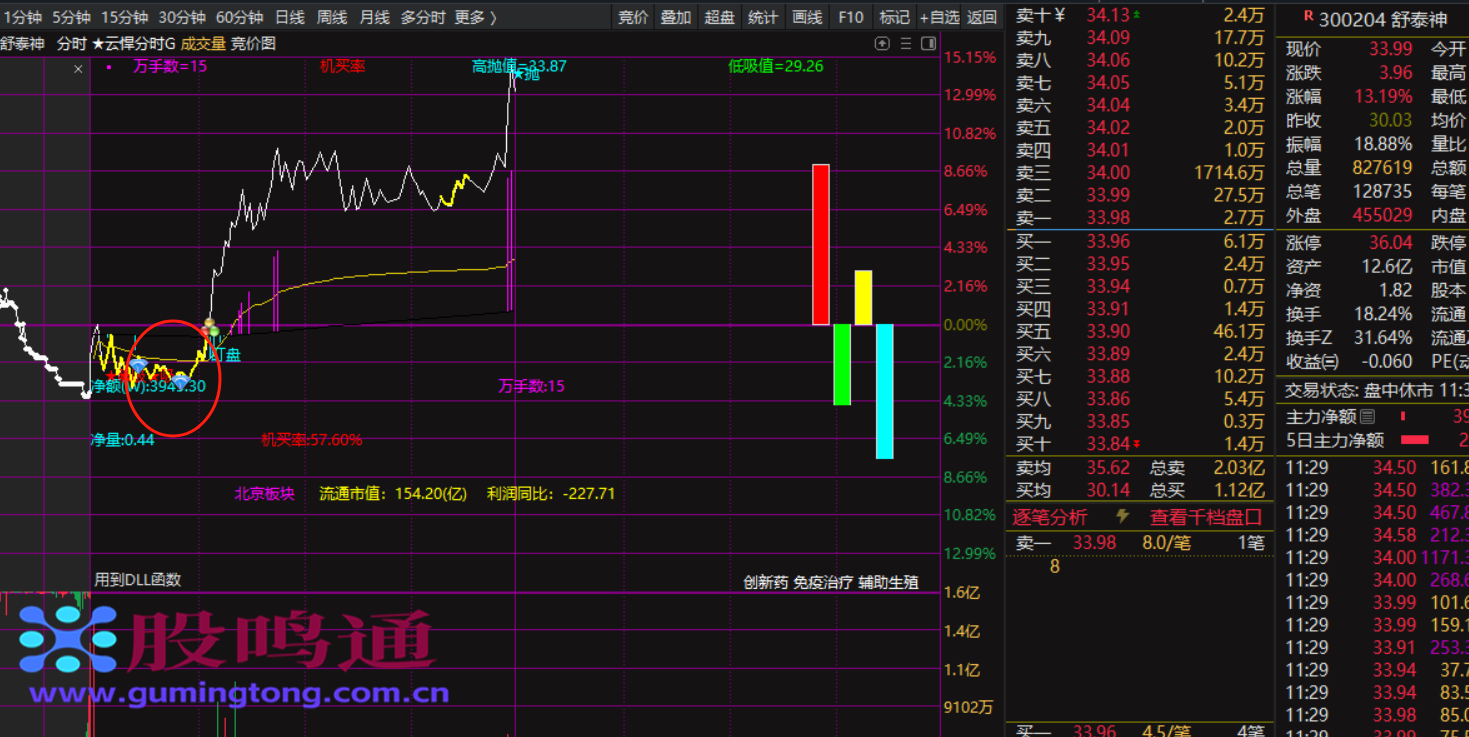The width and height of the screenshot is (1469, 737).
Task: Switch to the 日线 daily chart tab
Action: pyautogui.click(x=290, y=17)
